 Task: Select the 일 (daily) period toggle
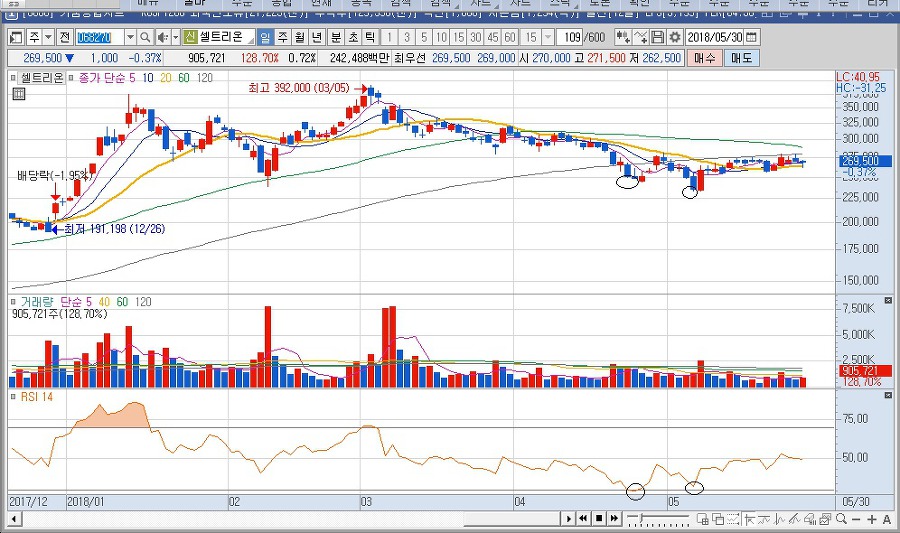coord(265,37)
